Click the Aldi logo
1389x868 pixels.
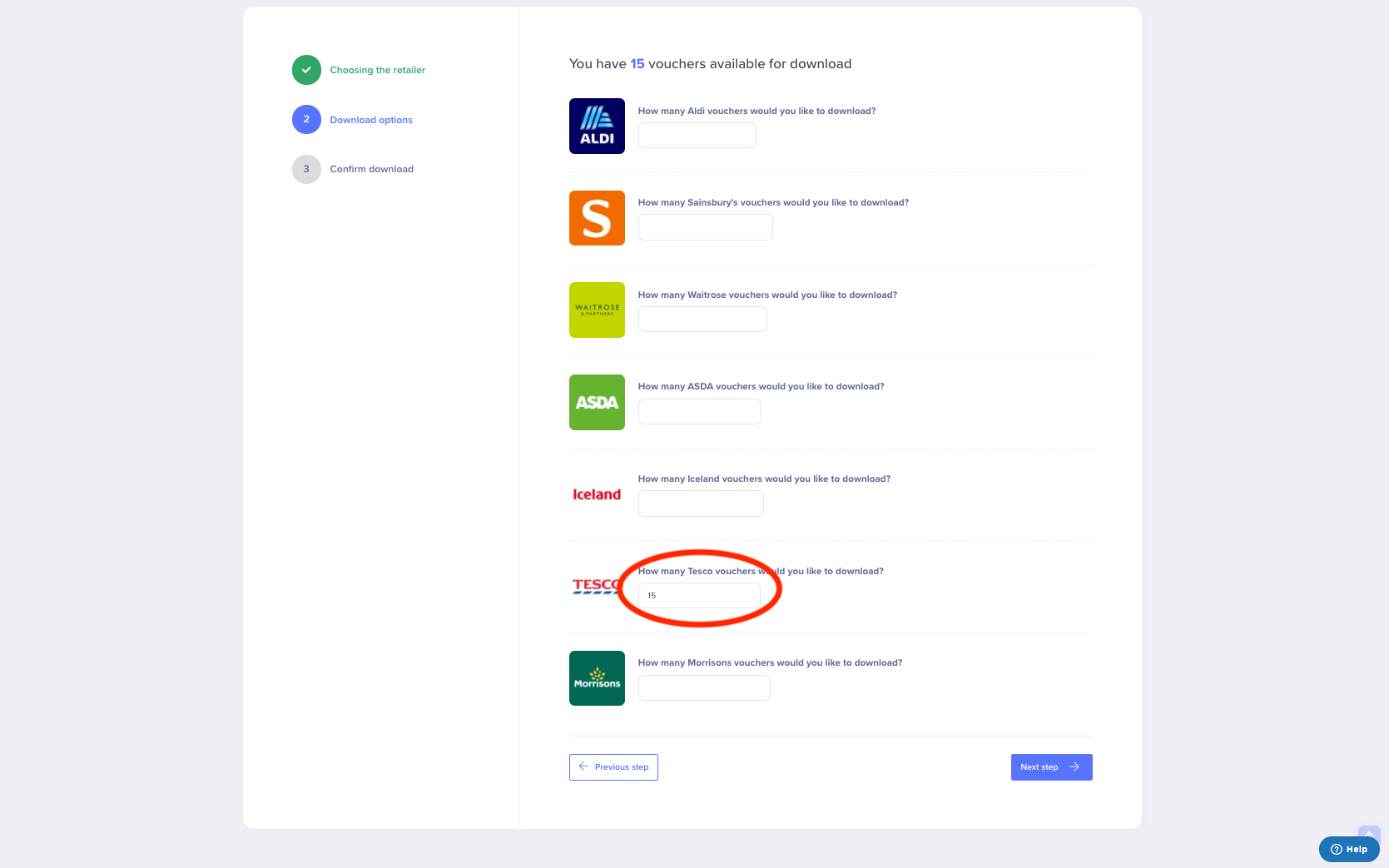coord(597,126)
